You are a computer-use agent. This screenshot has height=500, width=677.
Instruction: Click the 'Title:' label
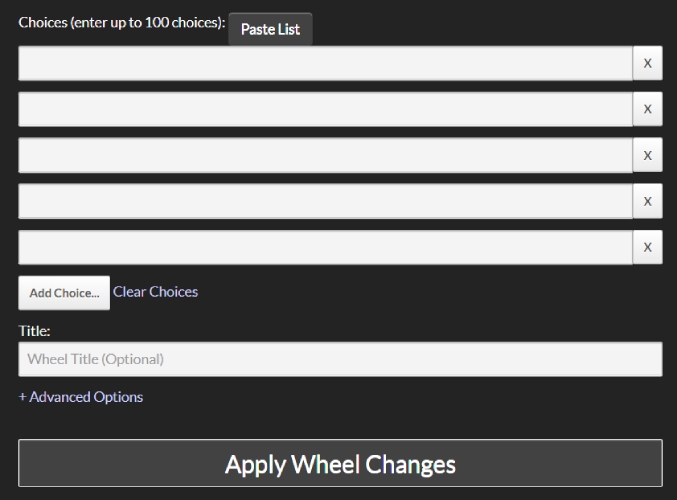[x=34, y=330]
